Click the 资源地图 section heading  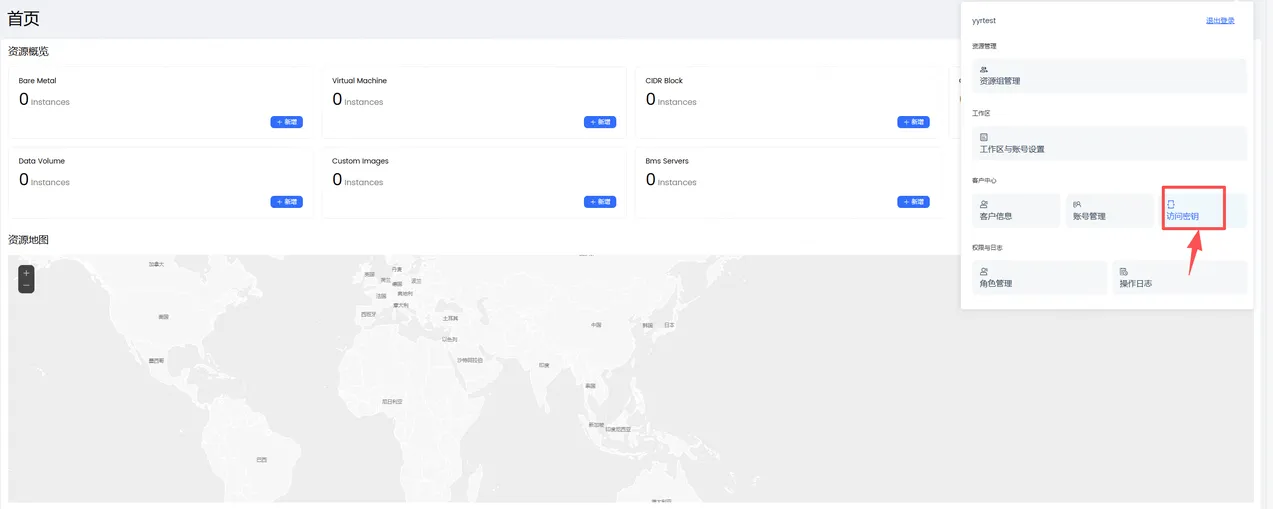click(28, 240)
